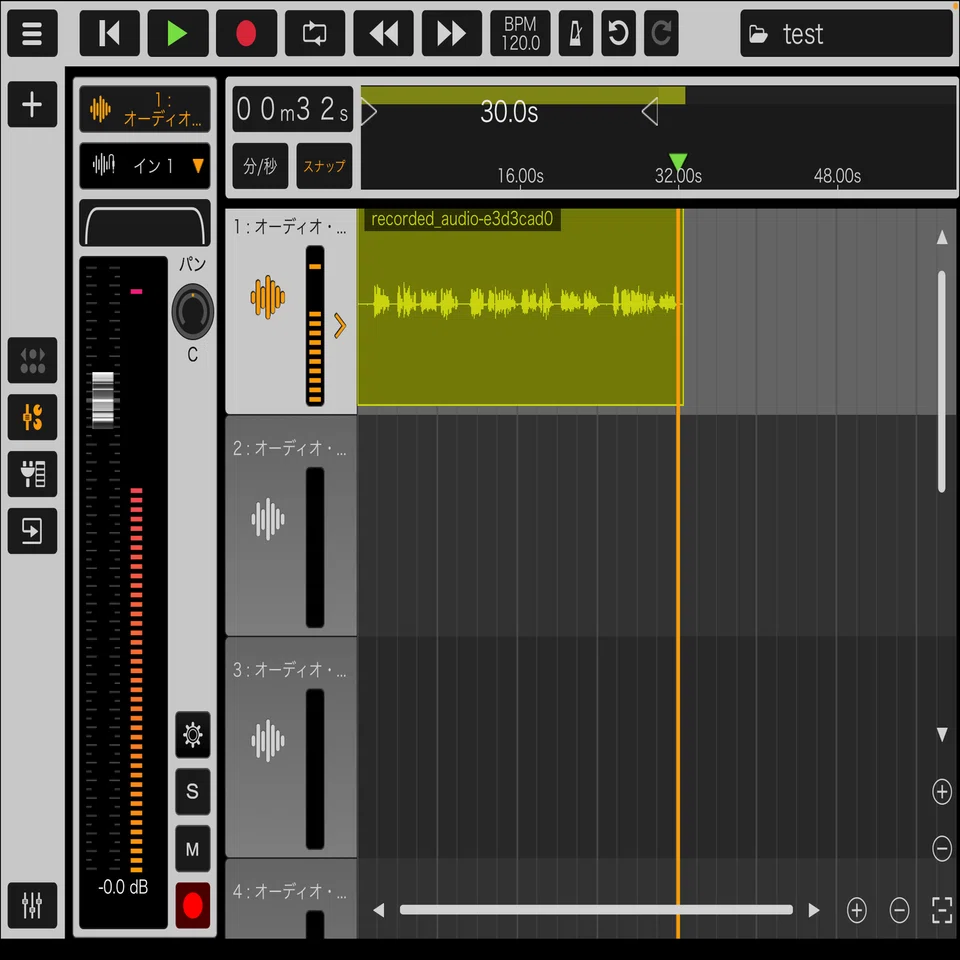Zoom in vertically with the plus icon
Image resolution: width=960 pixels, height=960 pixels.
(x=942, y=792)
